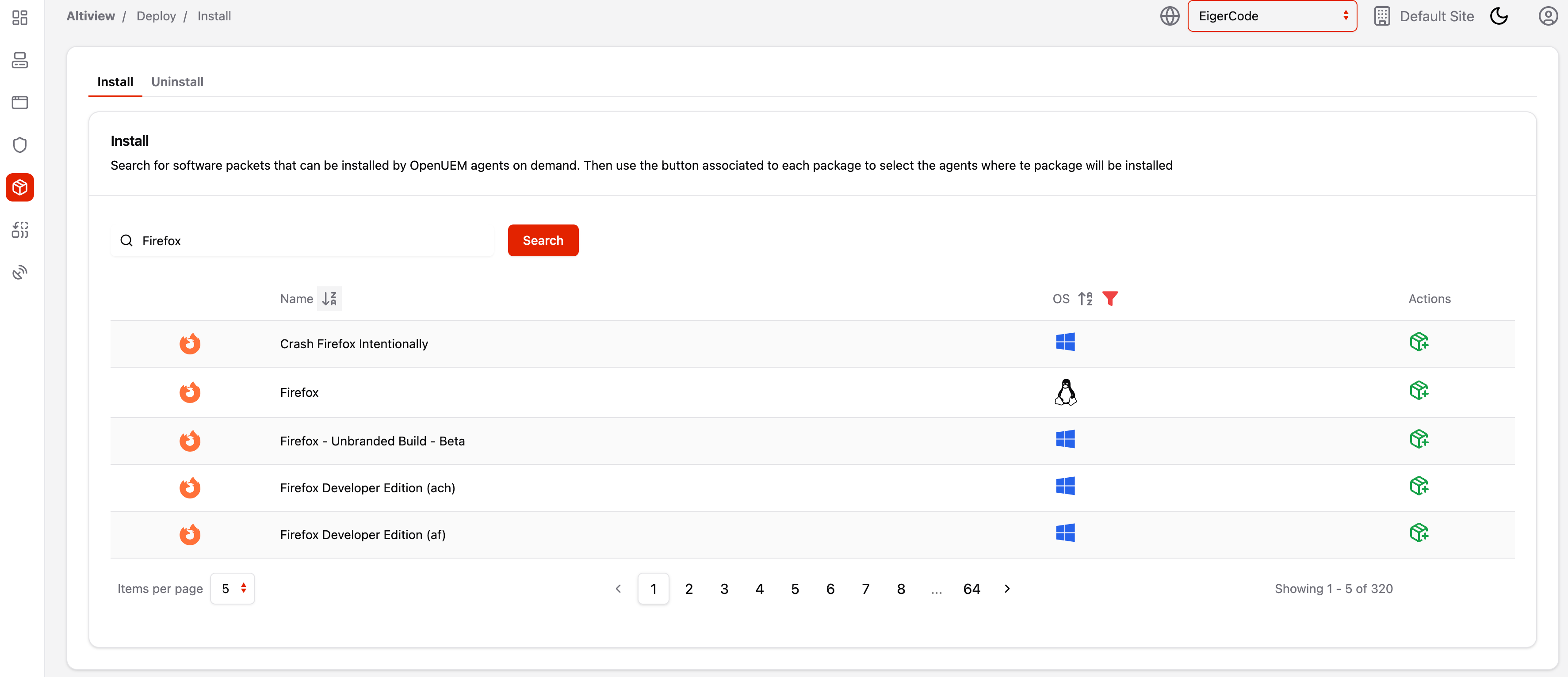Screen dimensions: 1568x677
Task: Click install icon for Crash Firefox Intentionally
Action: [x=1418, y=342]
